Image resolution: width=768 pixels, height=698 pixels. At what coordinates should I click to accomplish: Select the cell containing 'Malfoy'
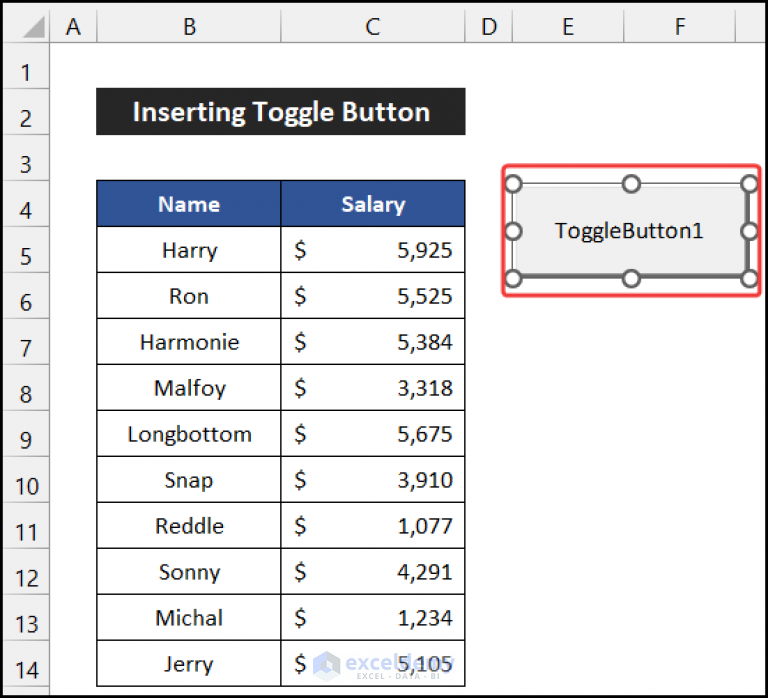point(189,387)
